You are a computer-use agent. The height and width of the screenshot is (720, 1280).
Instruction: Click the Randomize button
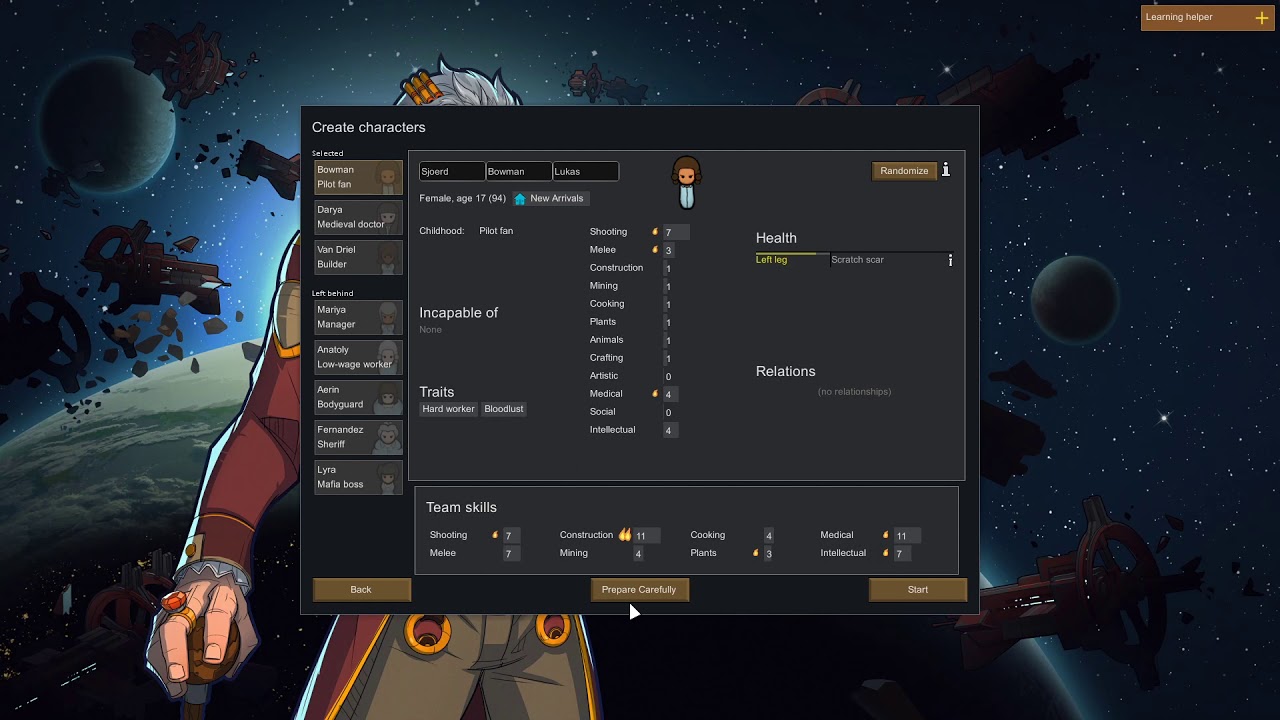(x=904, y=171)
